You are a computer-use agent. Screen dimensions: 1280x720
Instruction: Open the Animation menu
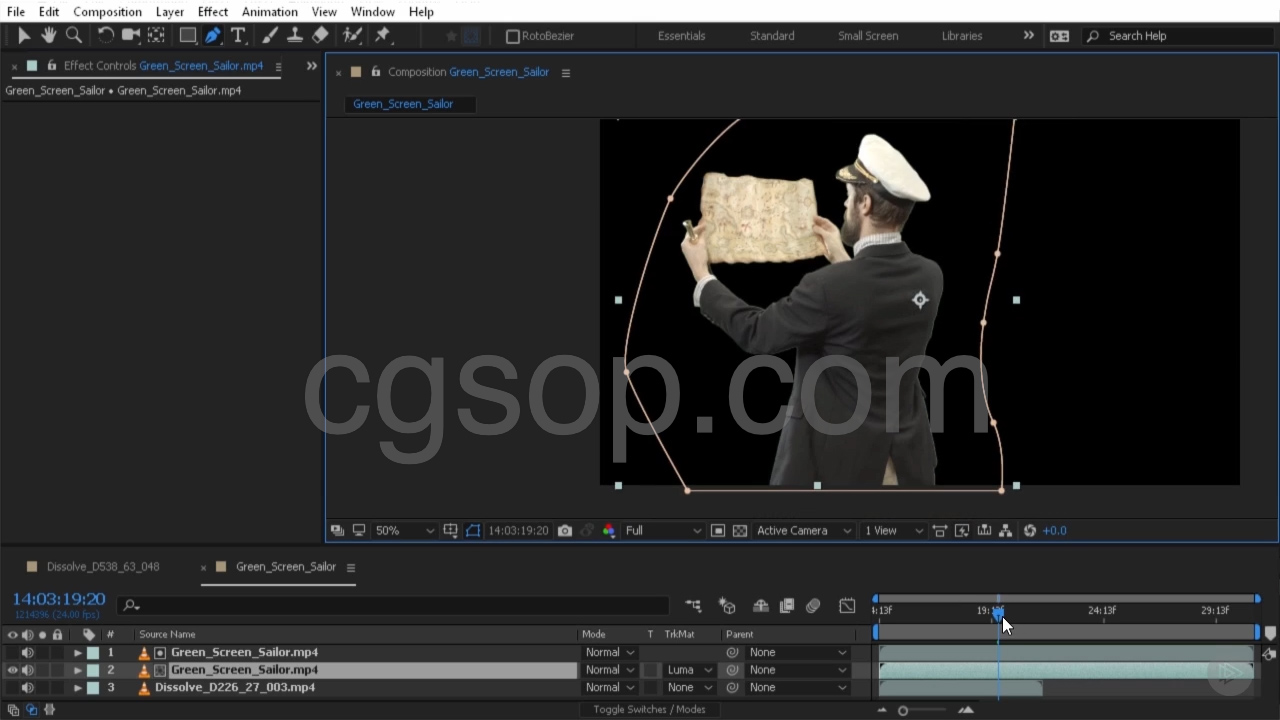[x=270, y=12]
